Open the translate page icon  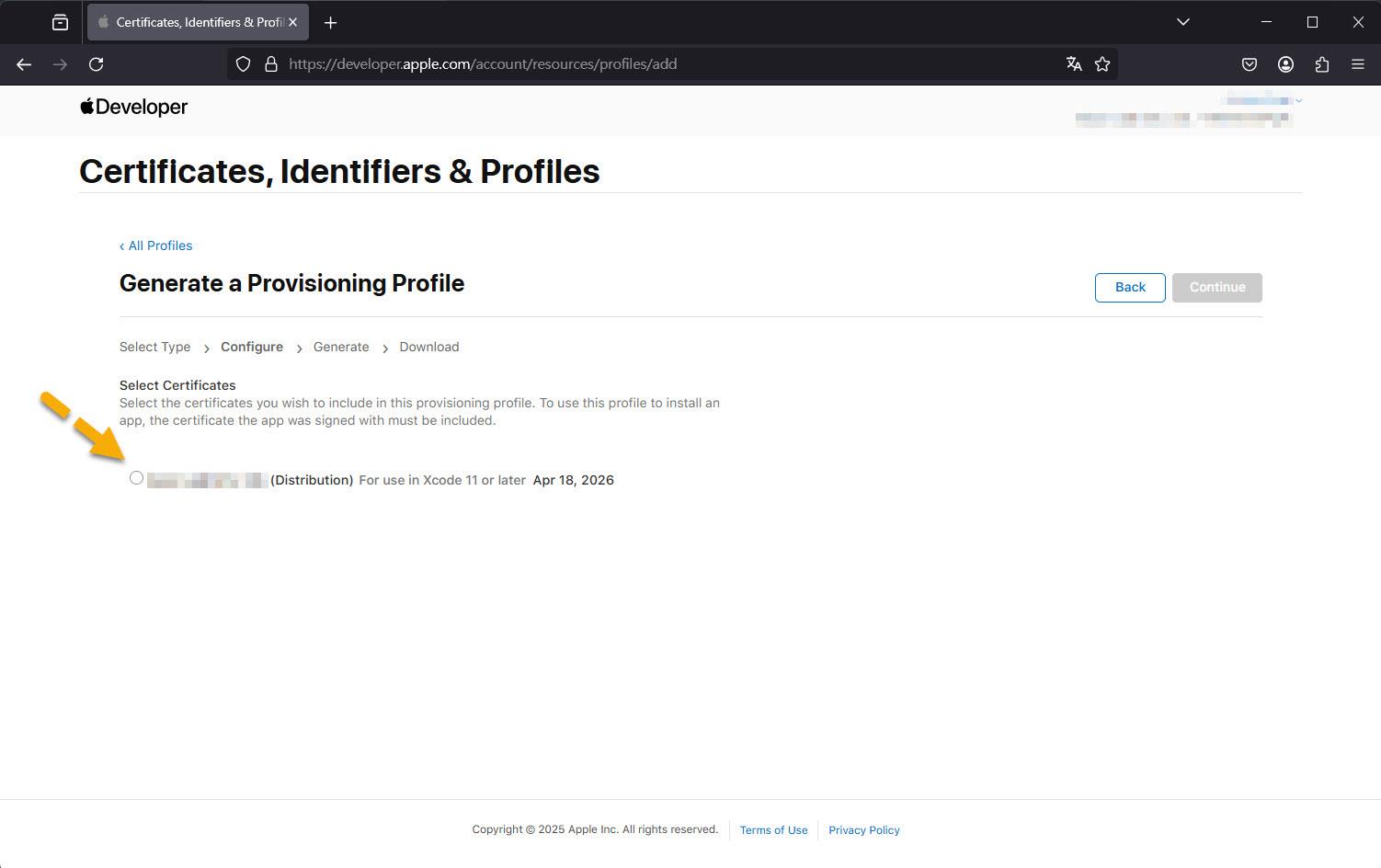point(1074,64)
